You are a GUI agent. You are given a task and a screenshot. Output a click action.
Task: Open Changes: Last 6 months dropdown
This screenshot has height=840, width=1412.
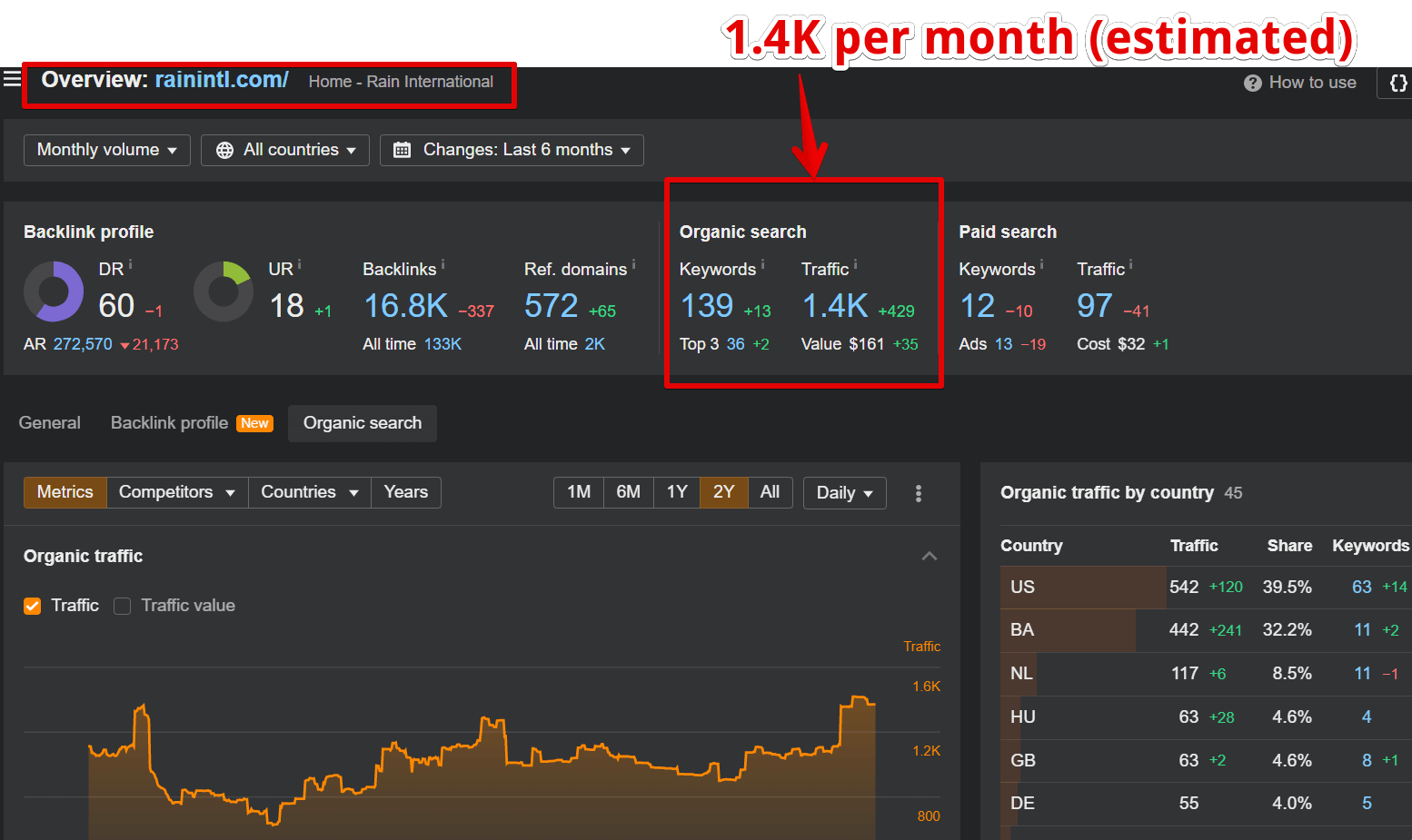[x=512, y=150]
